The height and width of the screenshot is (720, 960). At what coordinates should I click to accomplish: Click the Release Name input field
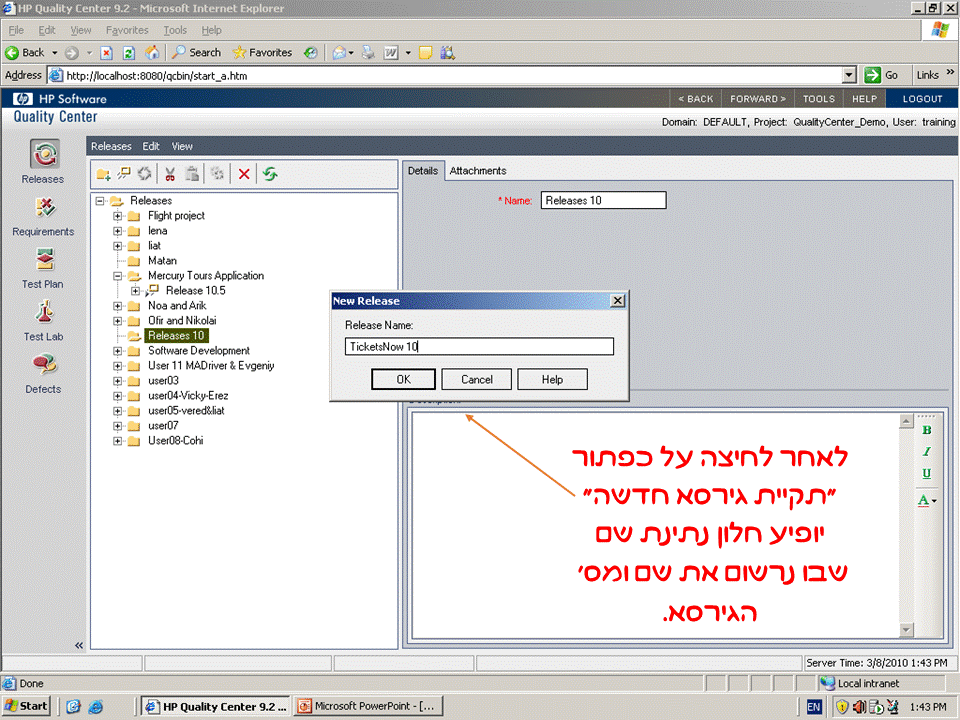point(479,347)
